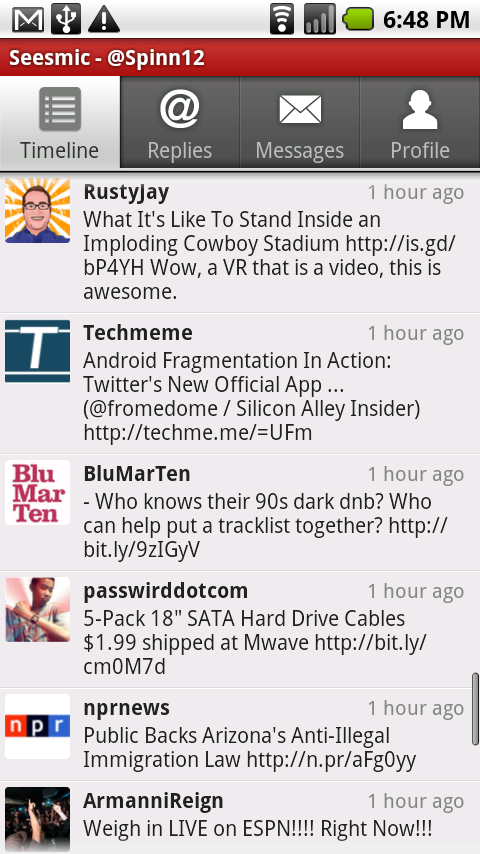Screen dimensions: 480x854
Task: Tap the npr logo avatar
Action: [x=38, y=727]
